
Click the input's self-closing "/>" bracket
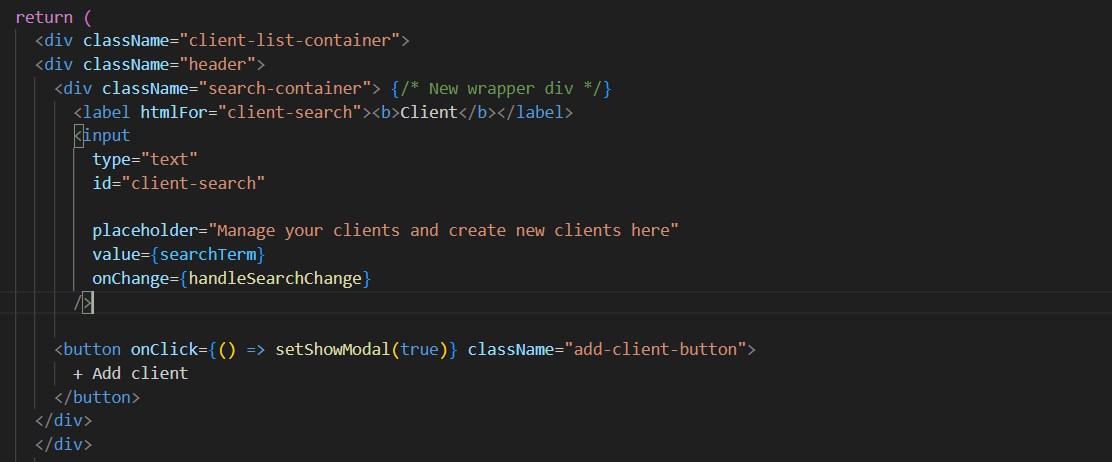coord(83,302)
